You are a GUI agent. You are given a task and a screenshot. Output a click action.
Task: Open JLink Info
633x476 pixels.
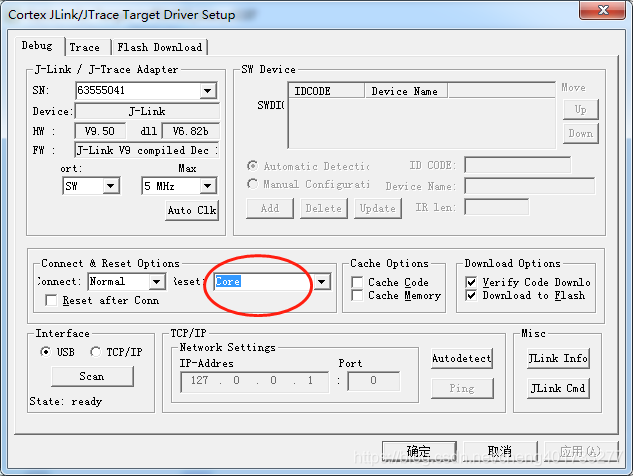[x=558, y=359]
